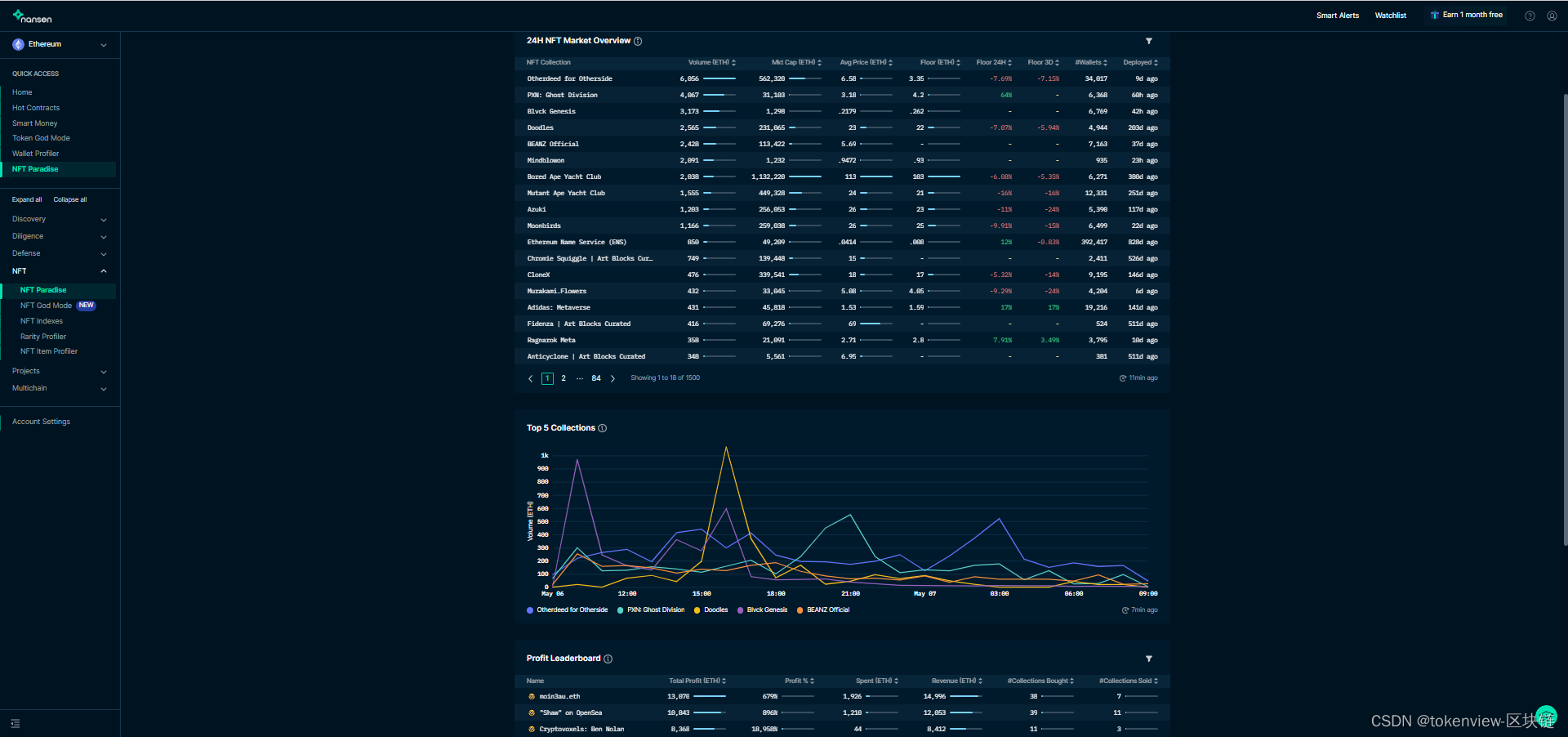Screen dimensions: 1568x737
Task: Expand the Diligence section
Action: [60, 236]
